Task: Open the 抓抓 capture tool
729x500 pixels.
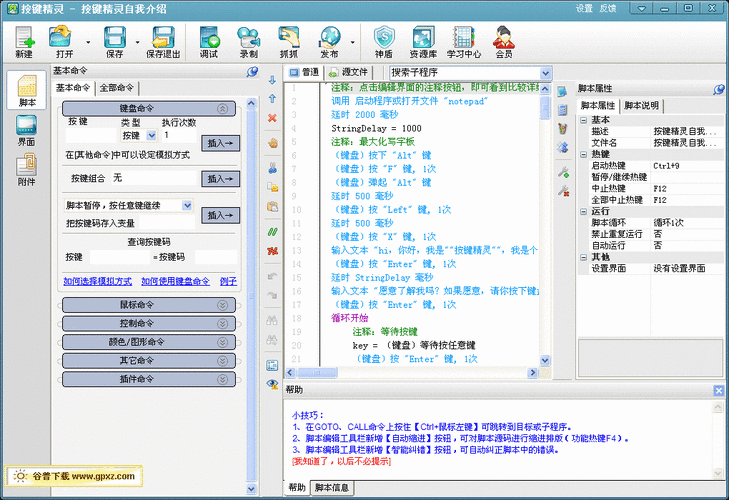Action: tap(288, 43)
